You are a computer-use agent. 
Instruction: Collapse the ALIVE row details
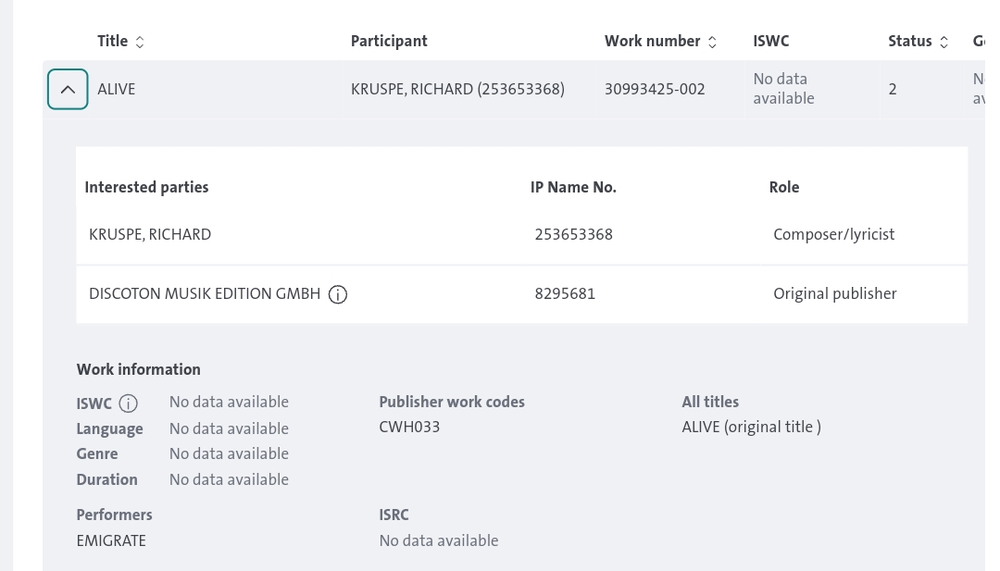pos(68,89)
